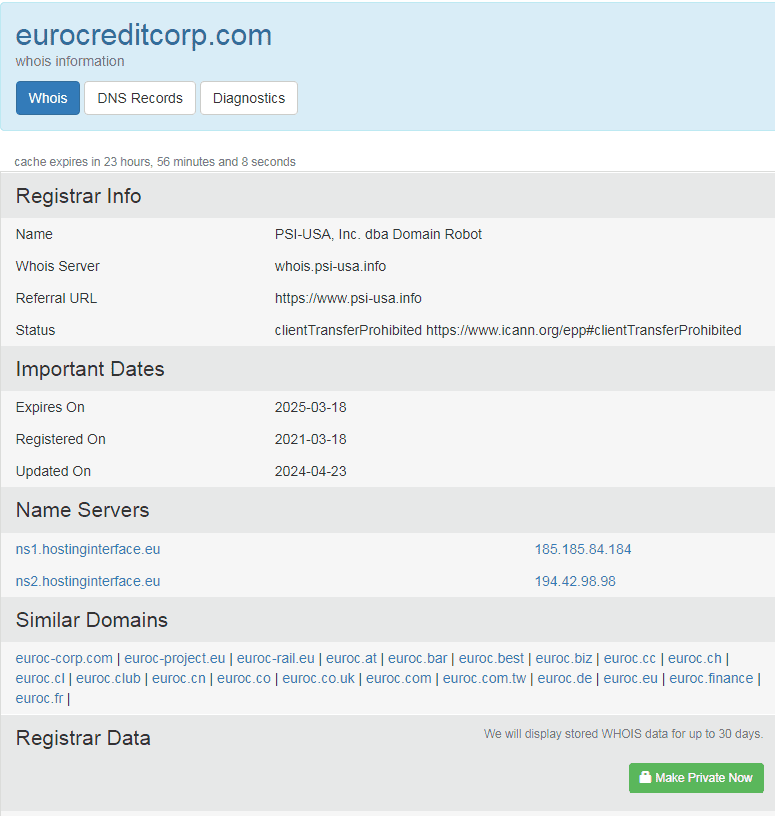Open the ns2.hostinginterface.eu name server link
This screenshot has height=816, width=775.
click(88, 581)
